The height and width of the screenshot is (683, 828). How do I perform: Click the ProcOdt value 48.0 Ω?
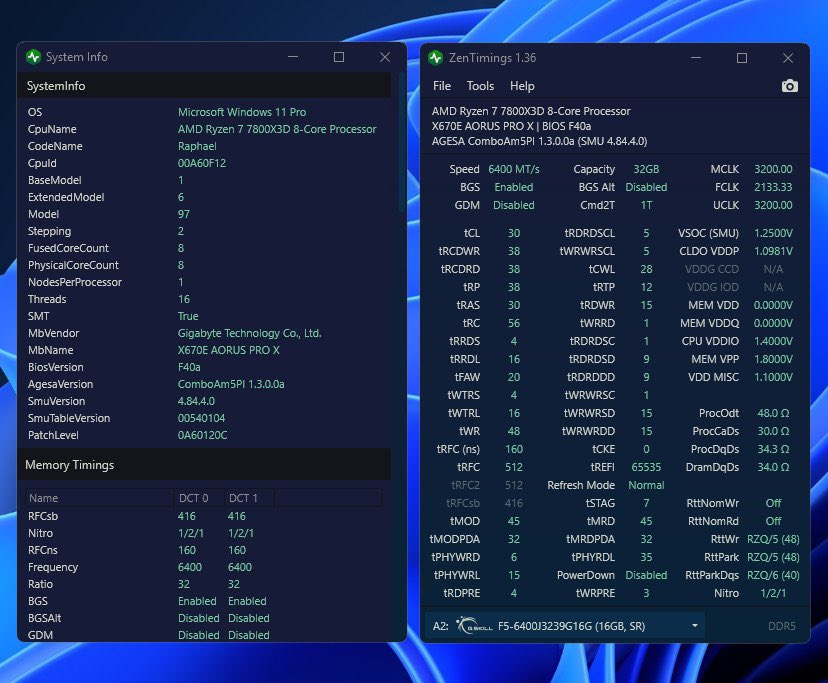click(773, 413)
